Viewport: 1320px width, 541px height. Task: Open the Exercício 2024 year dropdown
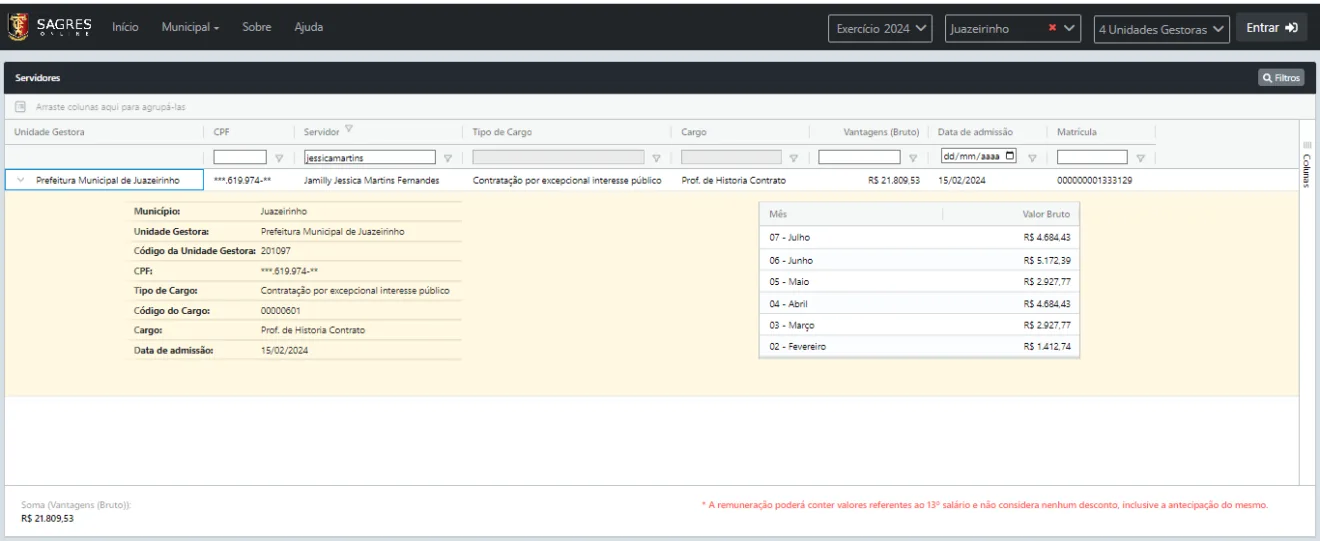pos(881,29)
